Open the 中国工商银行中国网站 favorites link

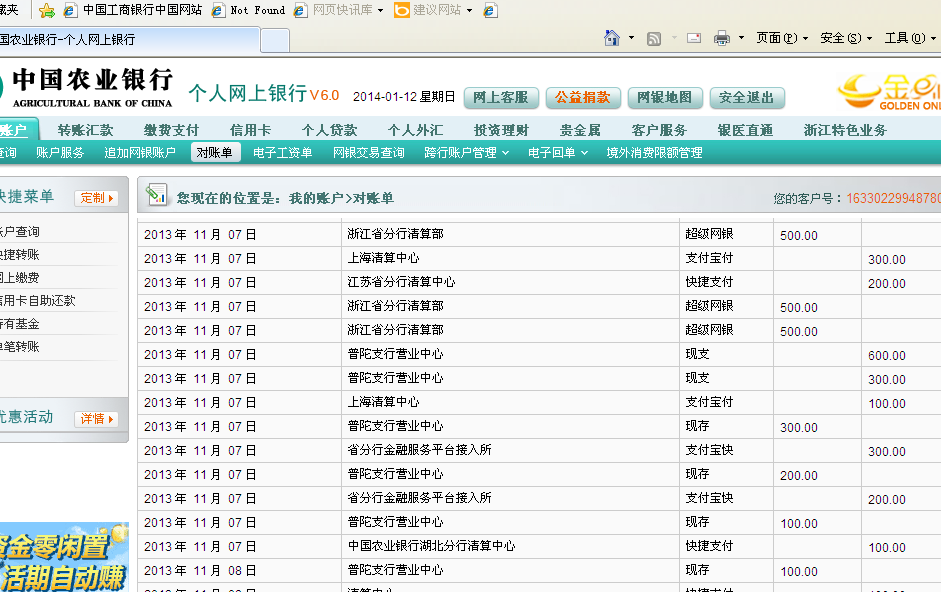[140, 10]
